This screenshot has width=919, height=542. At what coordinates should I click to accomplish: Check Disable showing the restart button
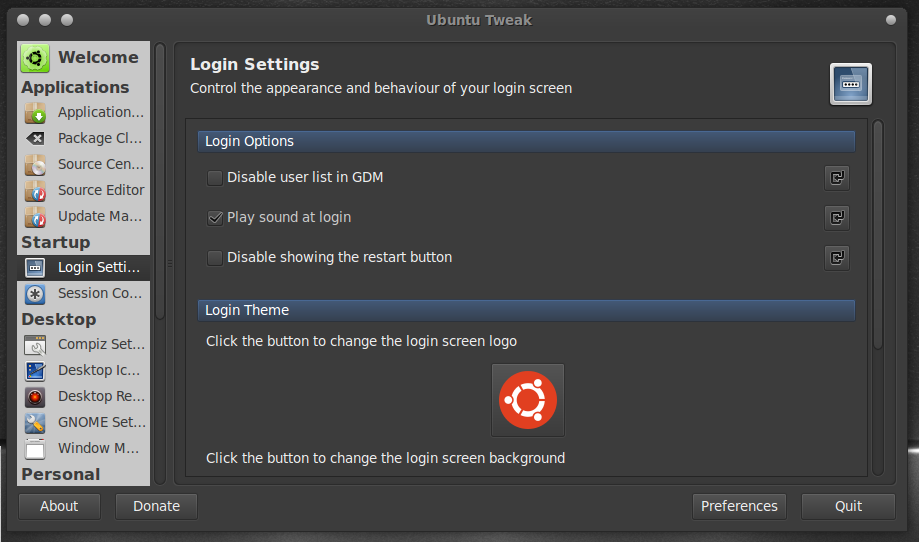coord(215,258)
